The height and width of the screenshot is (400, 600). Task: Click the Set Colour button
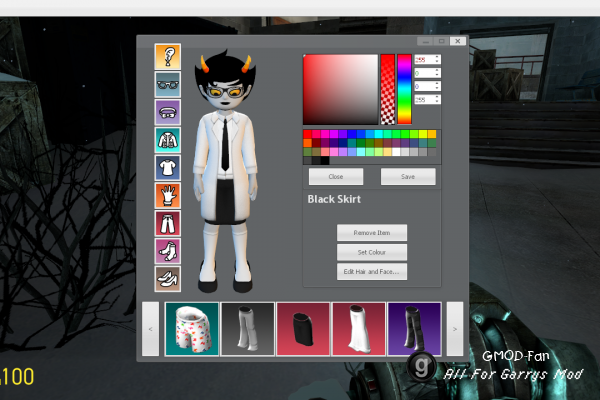(372, 252)
